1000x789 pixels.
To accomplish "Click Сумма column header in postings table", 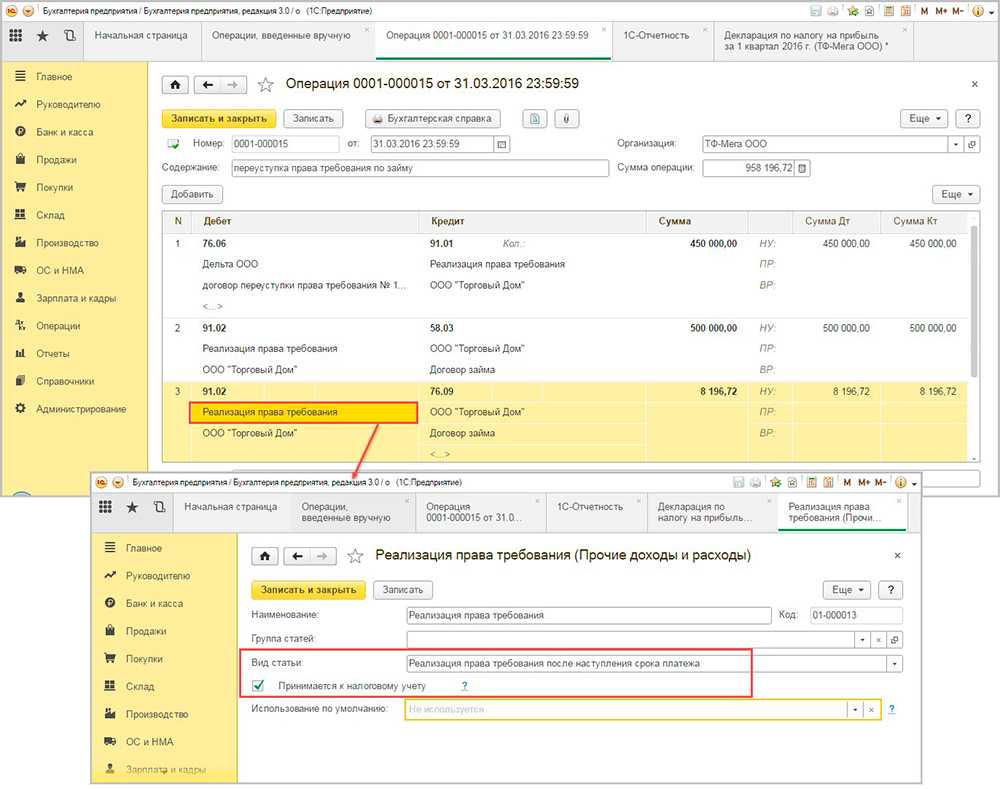I will click(675, 221).
